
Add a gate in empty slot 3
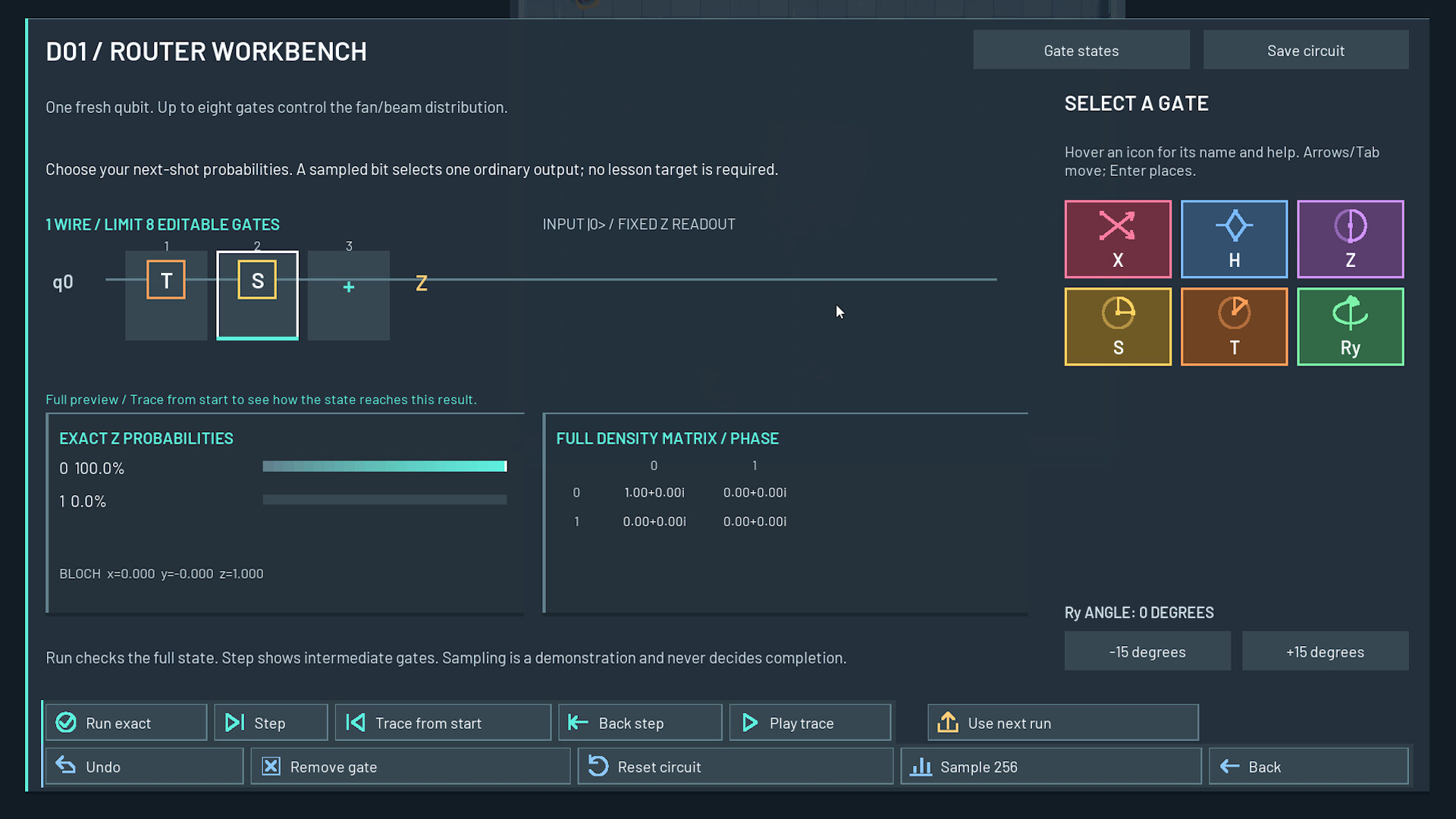click(x=349, y=295)
